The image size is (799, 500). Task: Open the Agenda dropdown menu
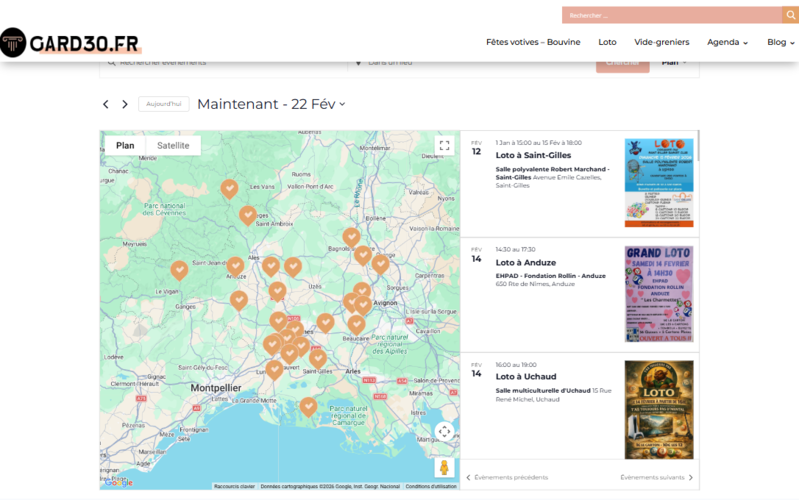[727, 42]
